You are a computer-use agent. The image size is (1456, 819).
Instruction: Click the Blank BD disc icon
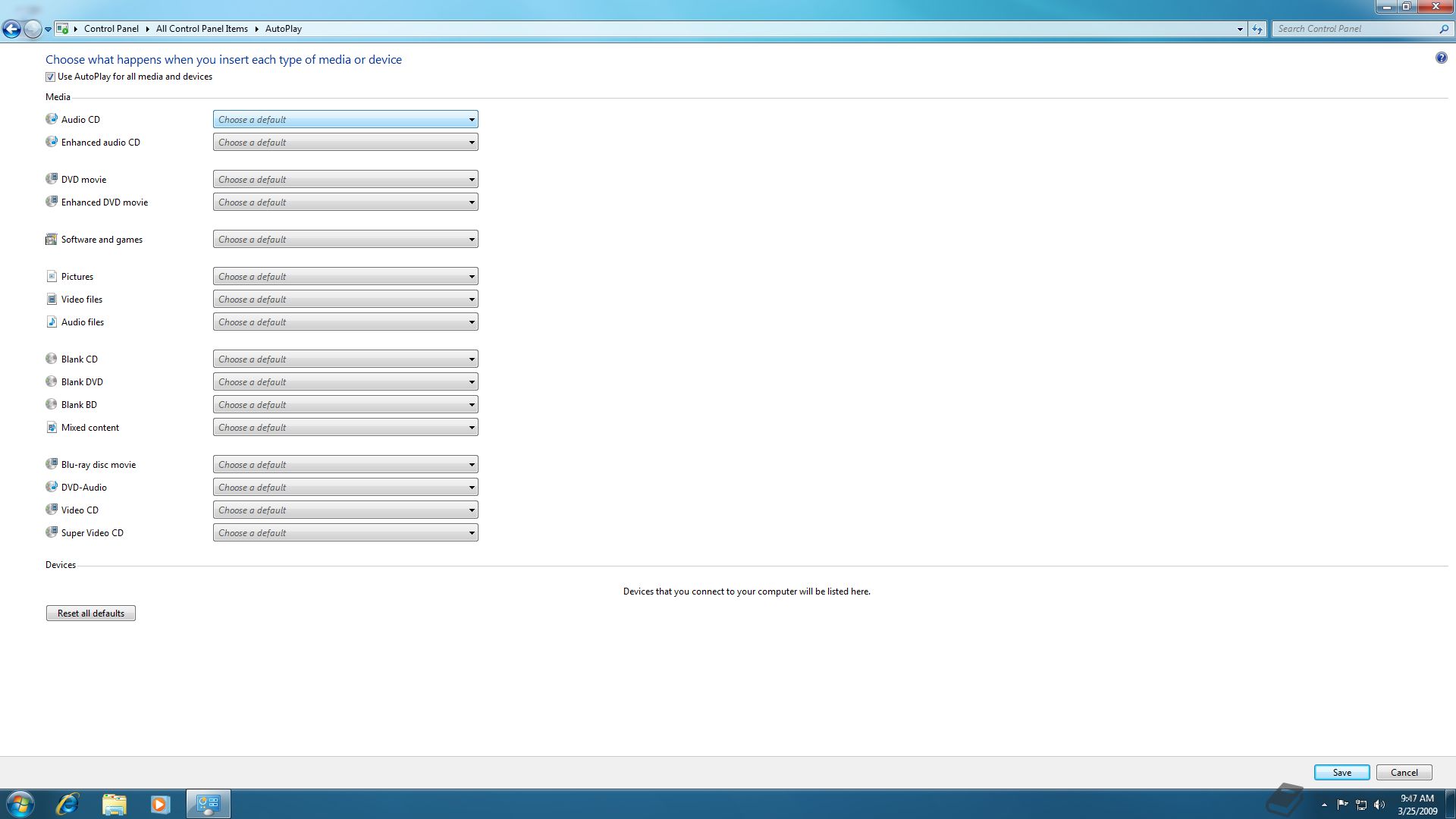pos(52,404)
